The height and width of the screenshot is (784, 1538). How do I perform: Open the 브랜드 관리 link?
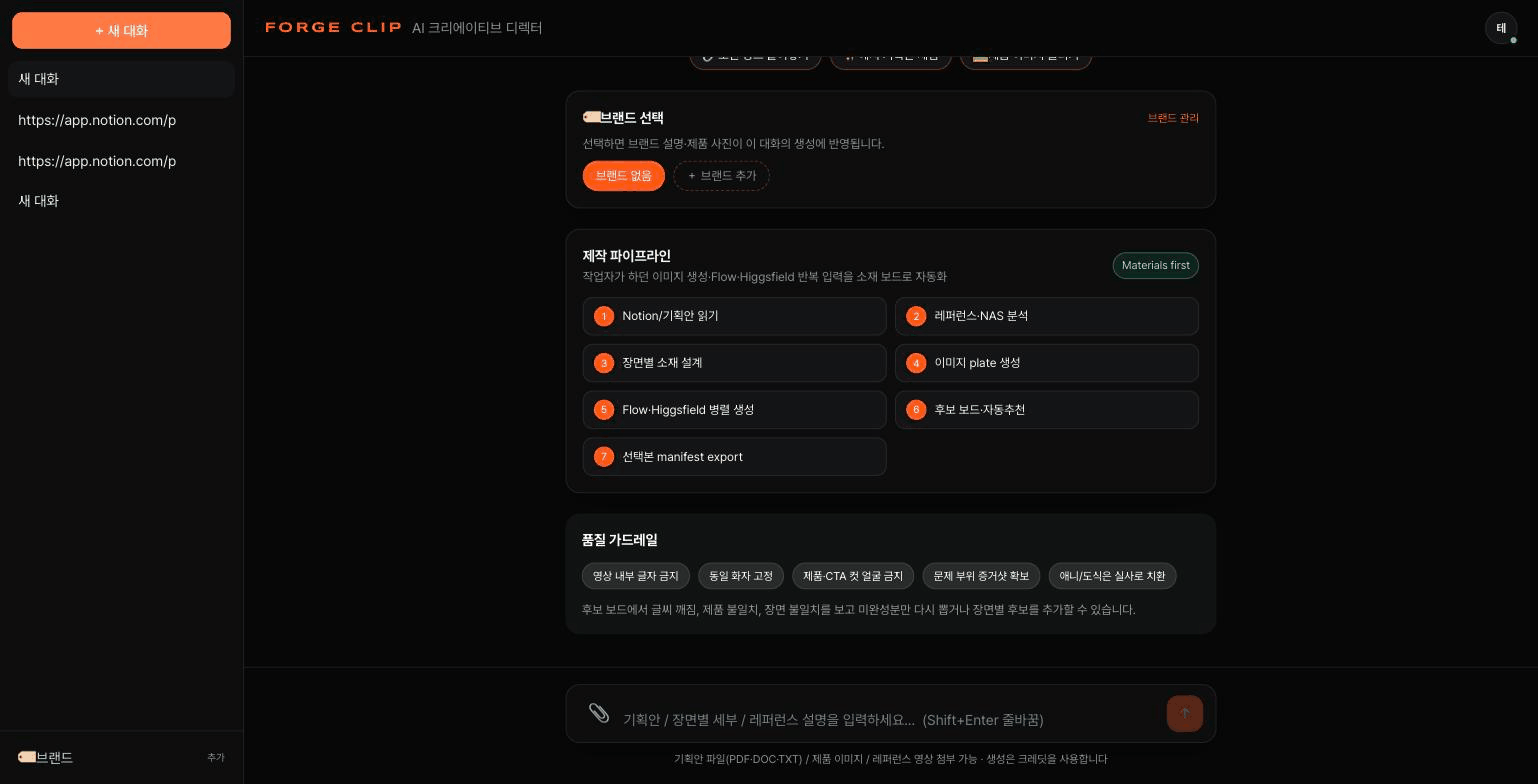click(1173, 118)
